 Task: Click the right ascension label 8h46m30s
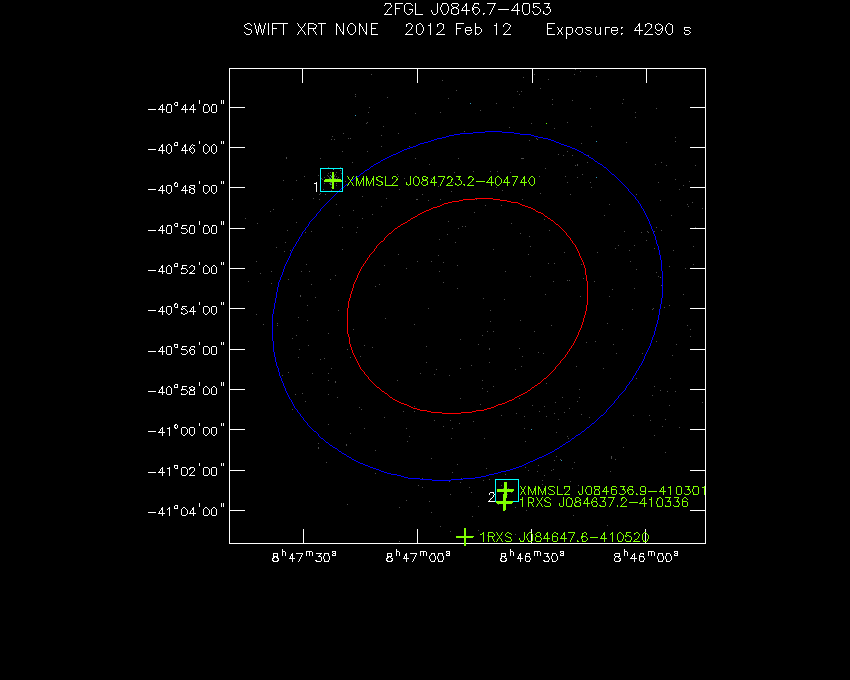532,557
